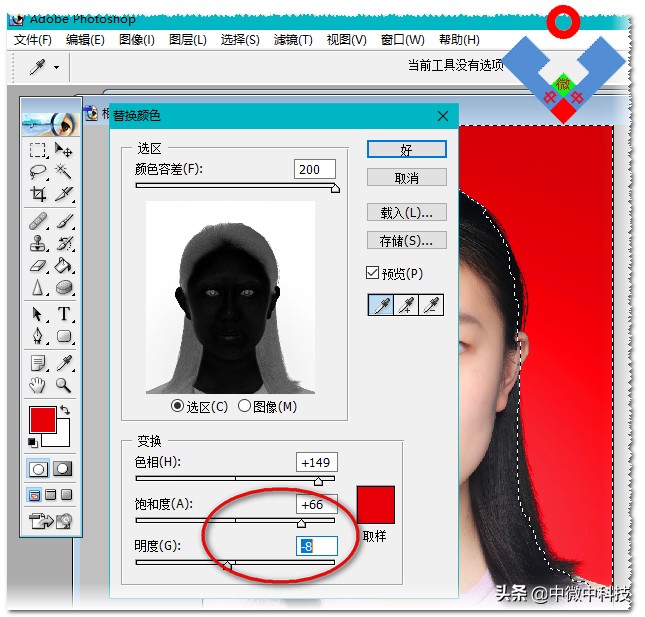645x617 pixels.
Task: Open the 窗口(W) menu
Action: [402, 40]
